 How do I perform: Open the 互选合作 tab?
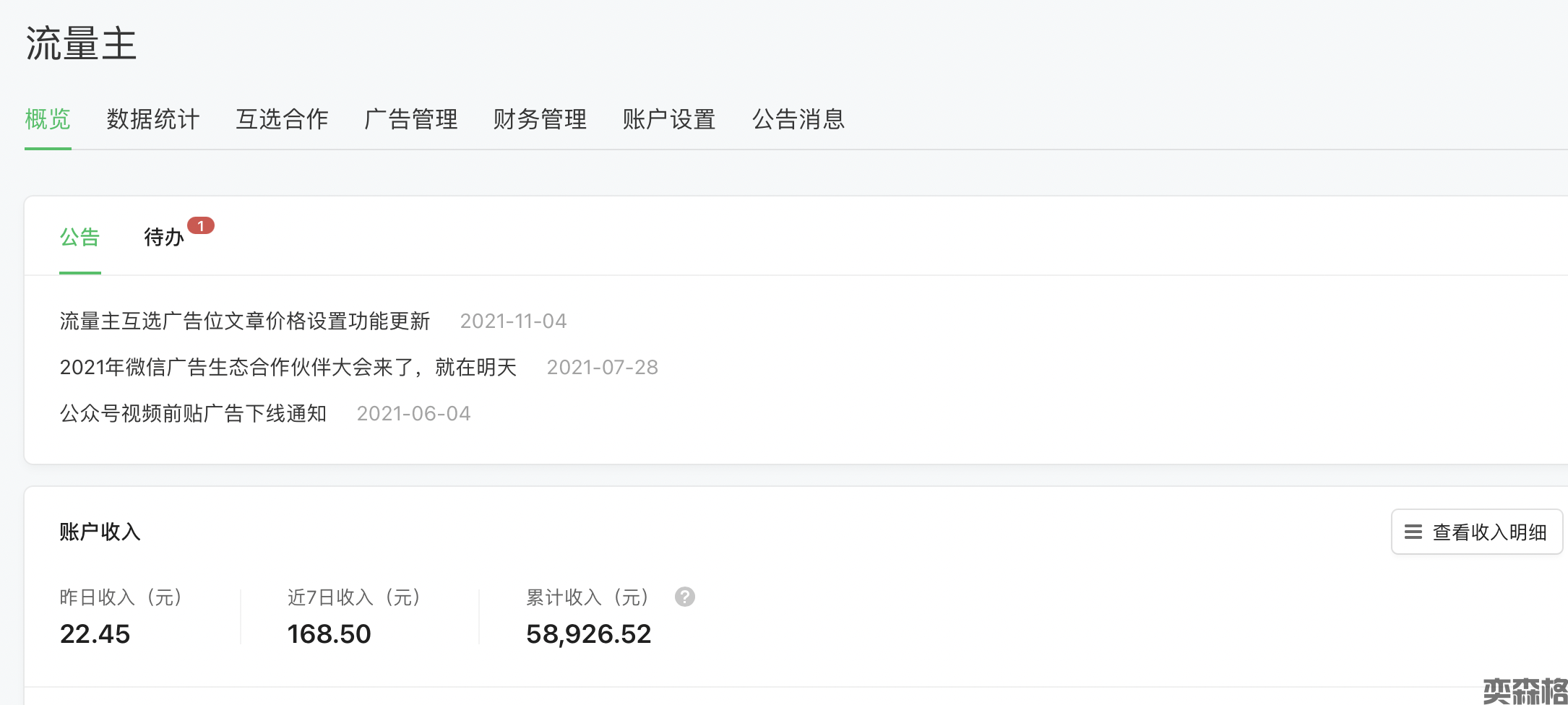[282, 119]
